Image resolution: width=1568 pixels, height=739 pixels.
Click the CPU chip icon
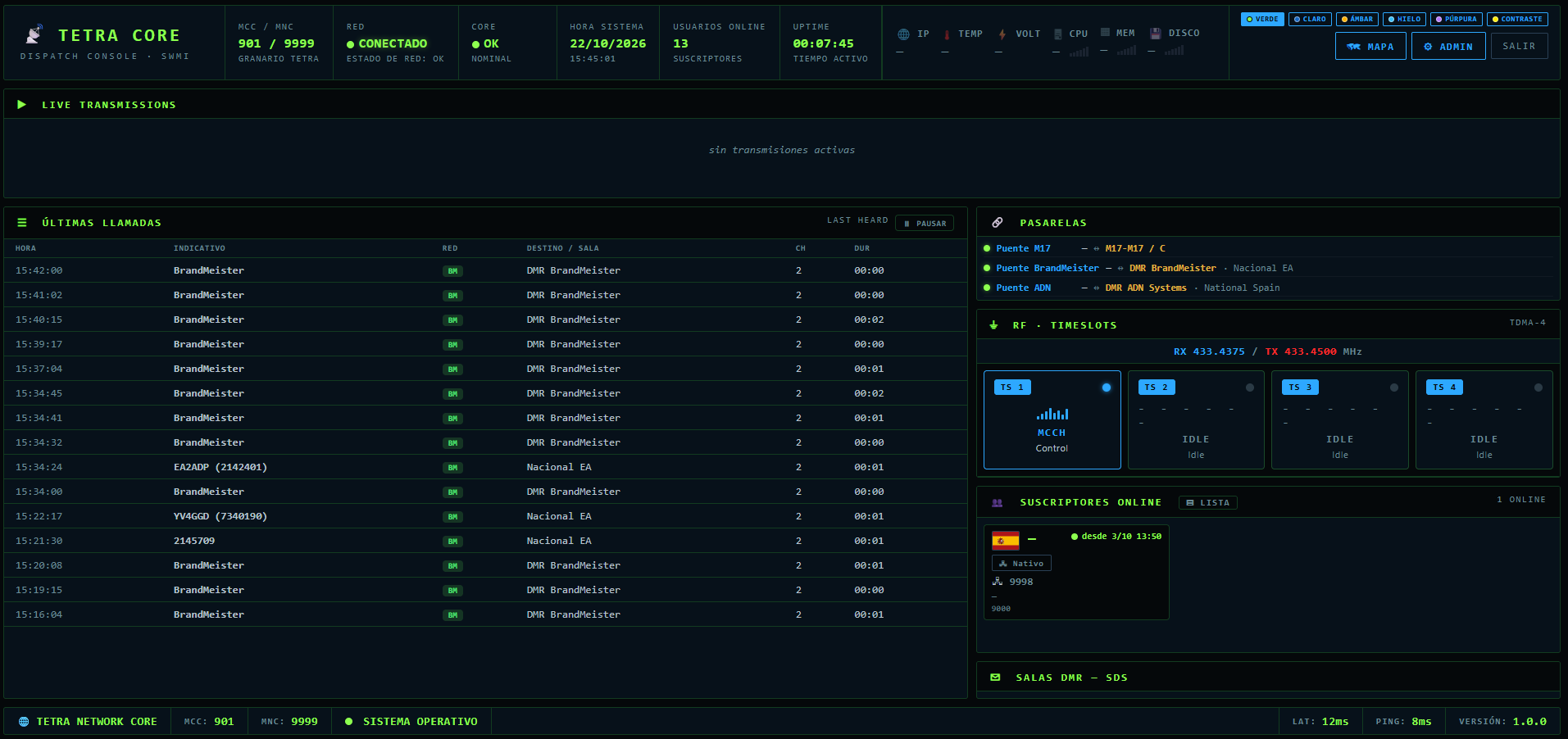(x=1058, y=34)
